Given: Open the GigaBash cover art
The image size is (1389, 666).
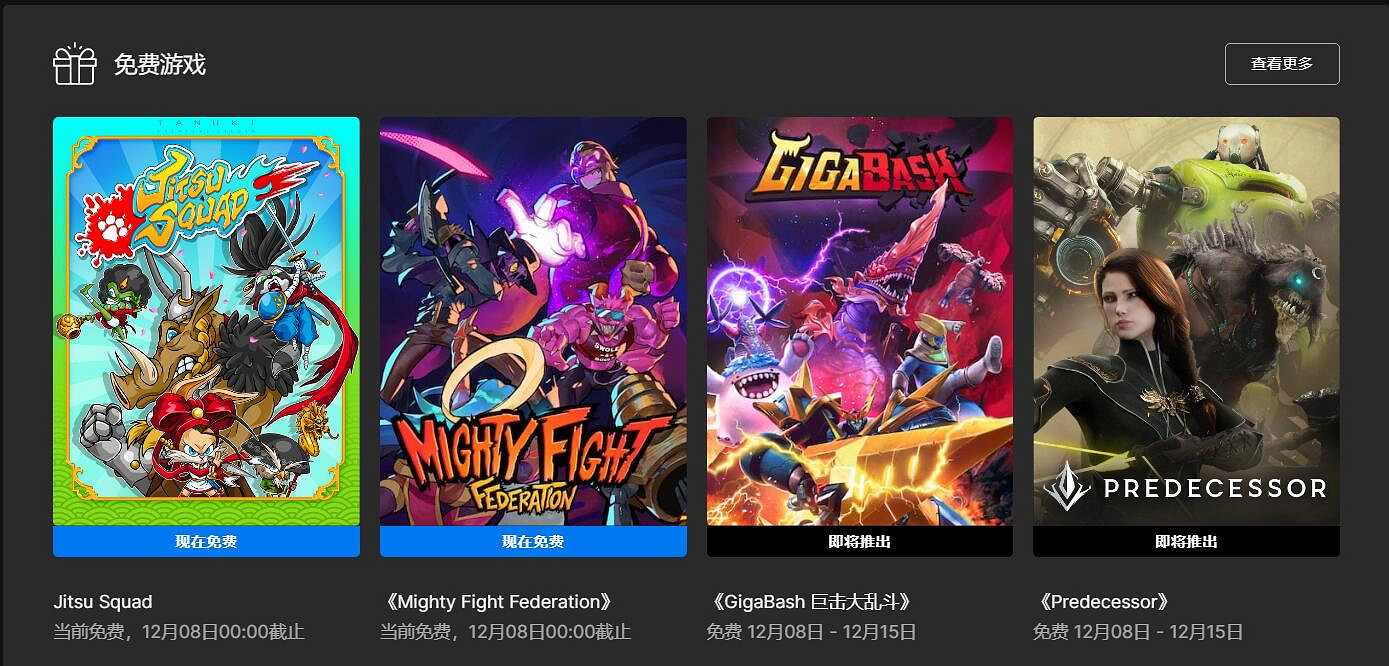Looking at the screenshot, I should pyautogui.click(x=860, y=321).
